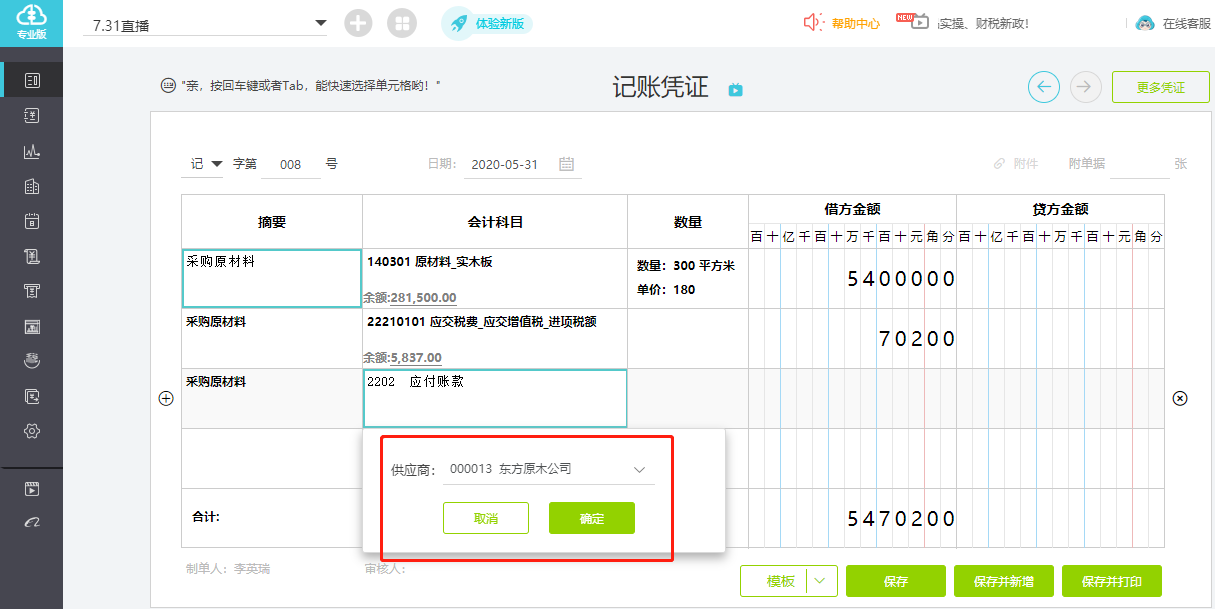This screenshot has width=1215, height=609.
Task: Click the 制单人: 李英瑞 label
Action: pyautogui.click(x=228, y=569)
